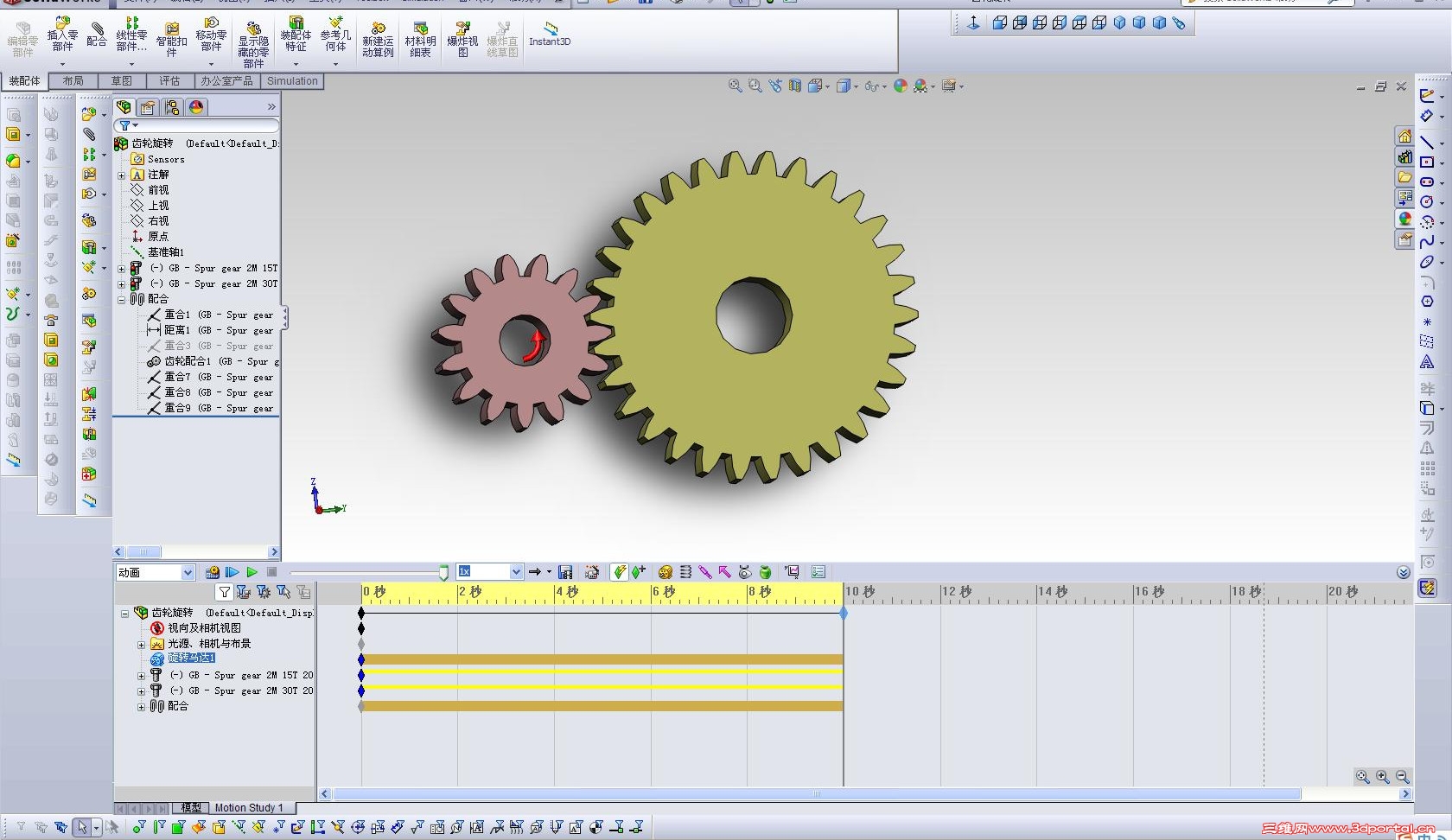Toggle Filter Results in motion tree

(x=303, y=592)
